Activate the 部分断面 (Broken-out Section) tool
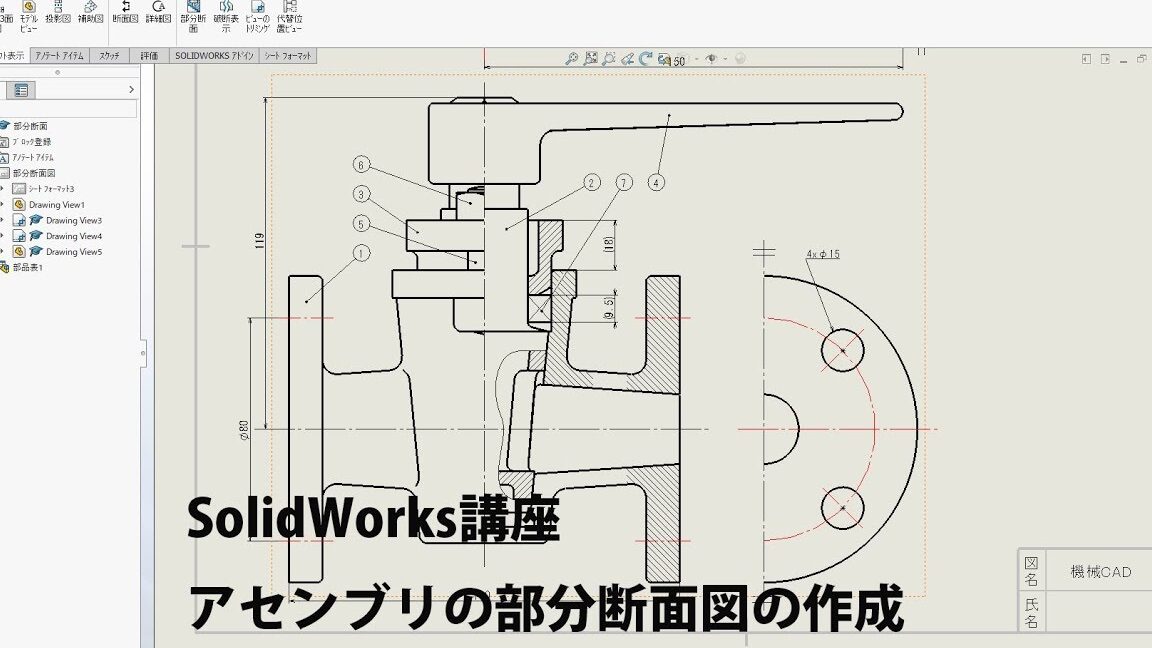1152x648 pixels. (x=193, y=17)
